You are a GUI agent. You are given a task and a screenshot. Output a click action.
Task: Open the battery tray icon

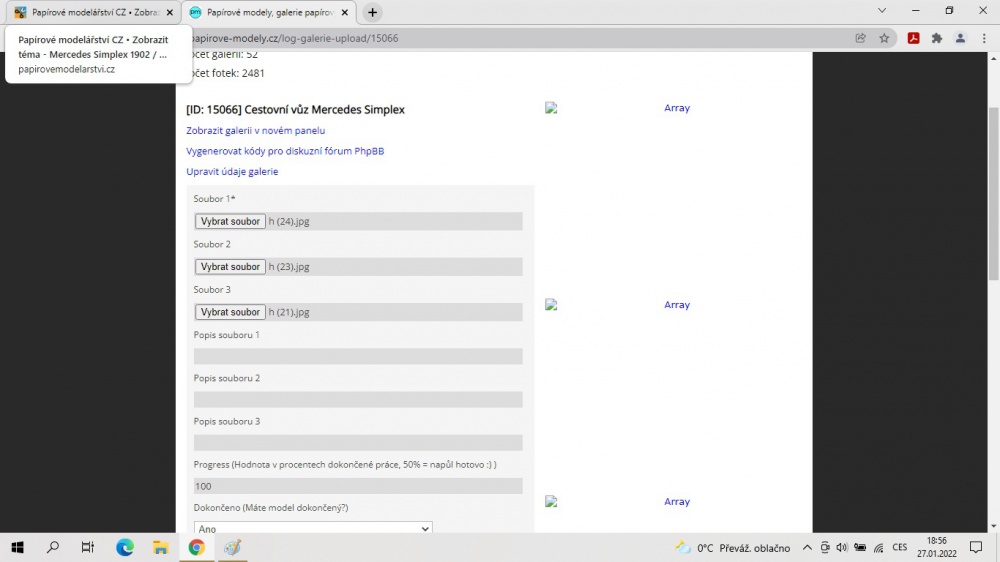[860, 547]
